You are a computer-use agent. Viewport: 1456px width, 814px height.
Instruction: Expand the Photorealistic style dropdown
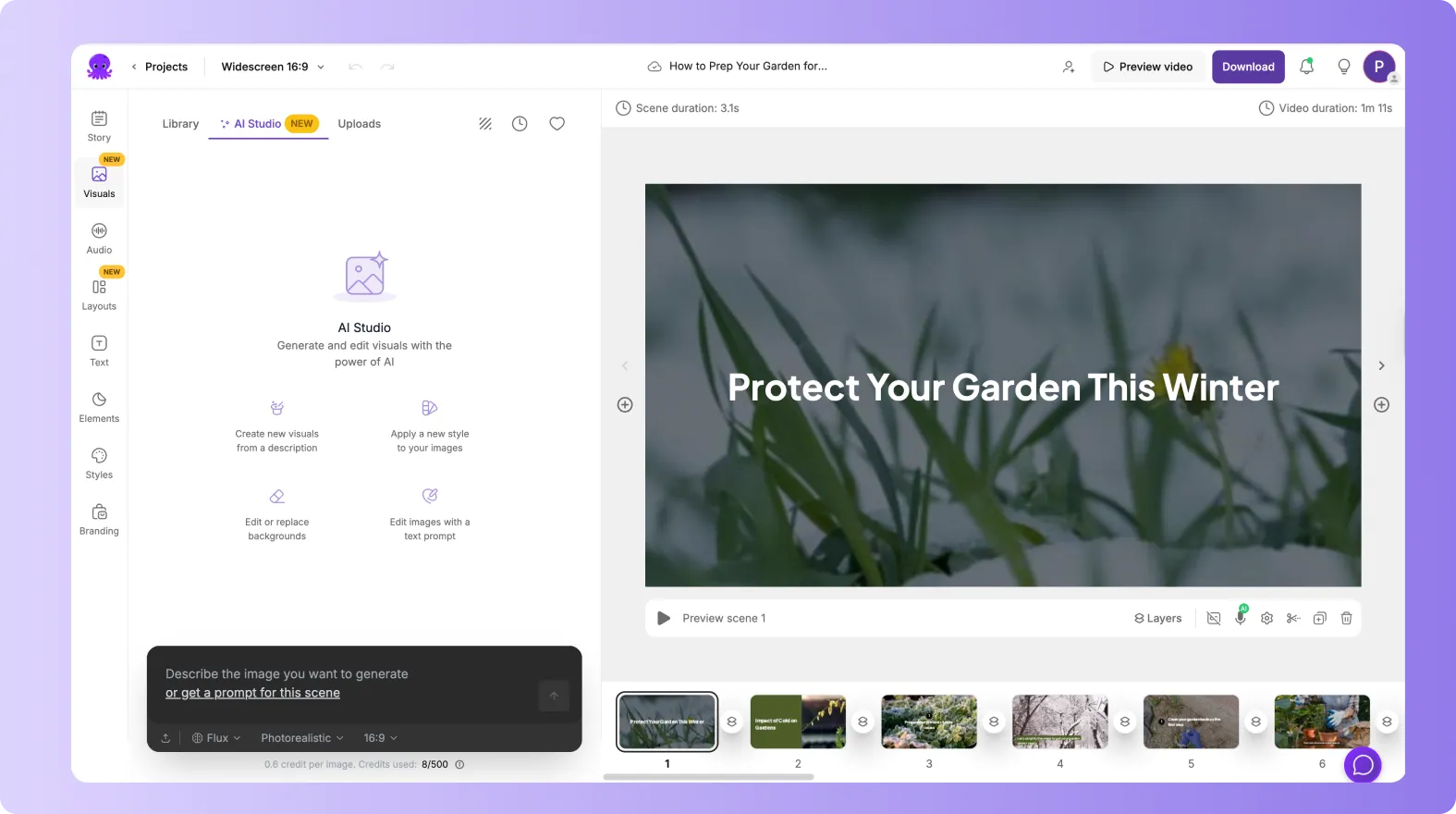301,738
